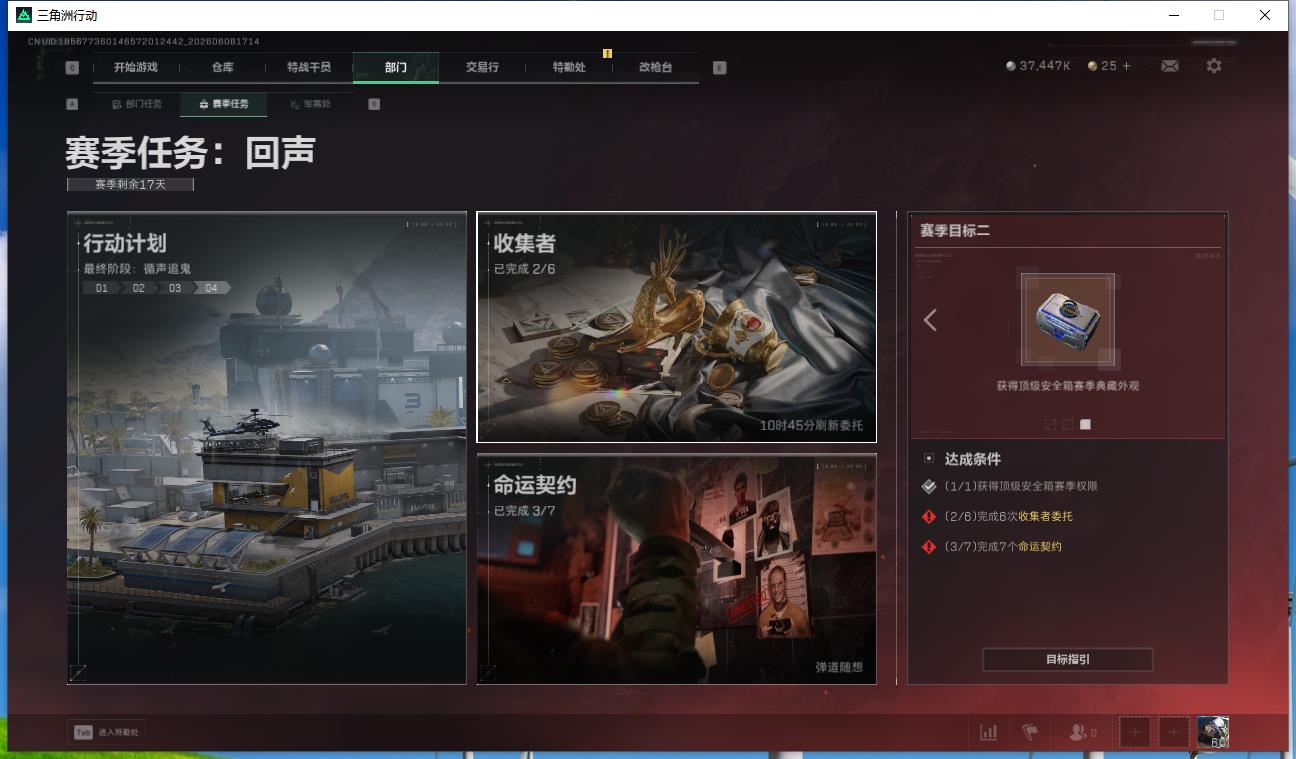Image resolution: width=1296 pixels, height=759 pixels.
Task: Click the gold coin icon showing 25
Action: 1093,66
